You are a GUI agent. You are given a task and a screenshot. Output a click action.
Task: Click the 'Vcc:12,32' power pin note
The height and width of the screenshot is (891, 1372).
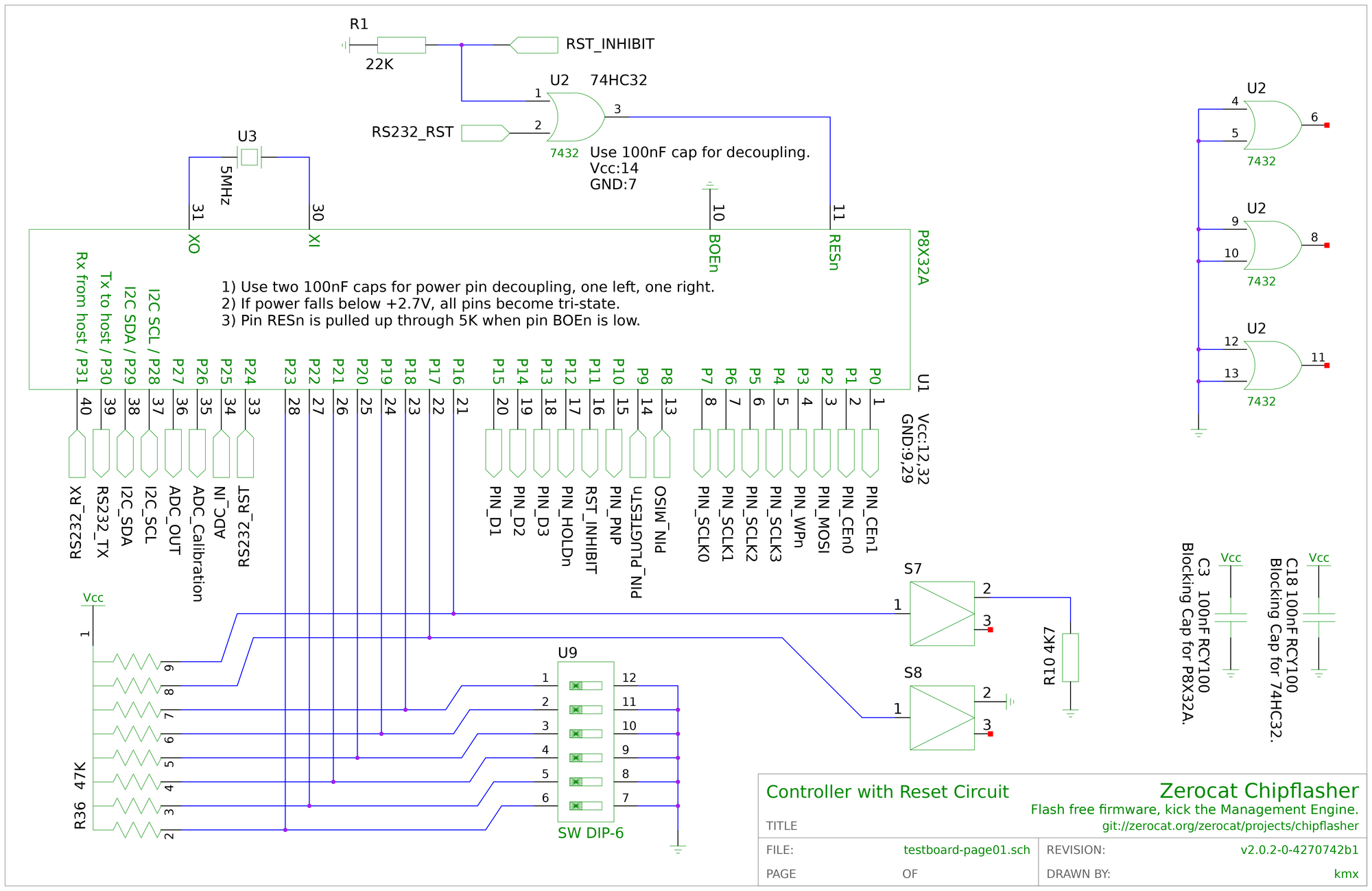pos(923,449)
